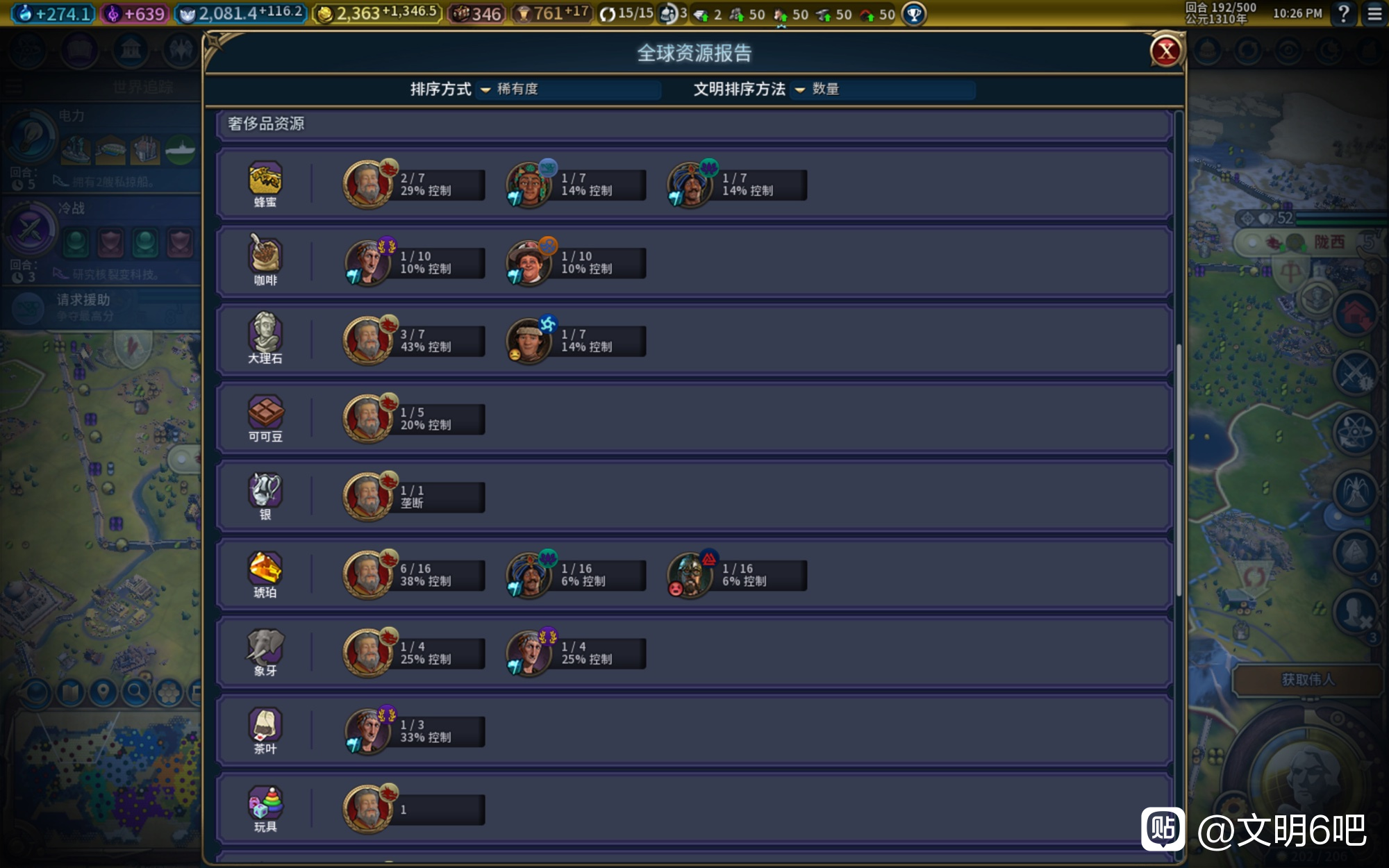Click the resource report vertical scrollbar
The height and width of the screenshot is (868, 1389).
pyautogui.click(x=1179, y=469)
